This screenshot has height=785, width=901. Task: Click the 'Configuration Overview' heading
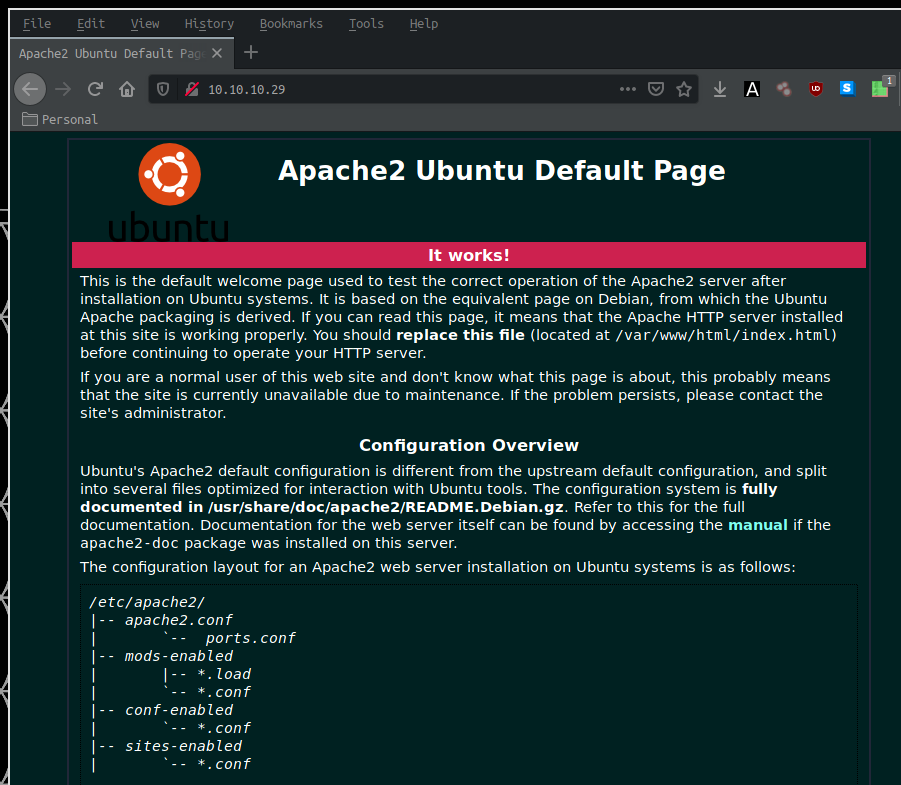(x=469, y=445)
